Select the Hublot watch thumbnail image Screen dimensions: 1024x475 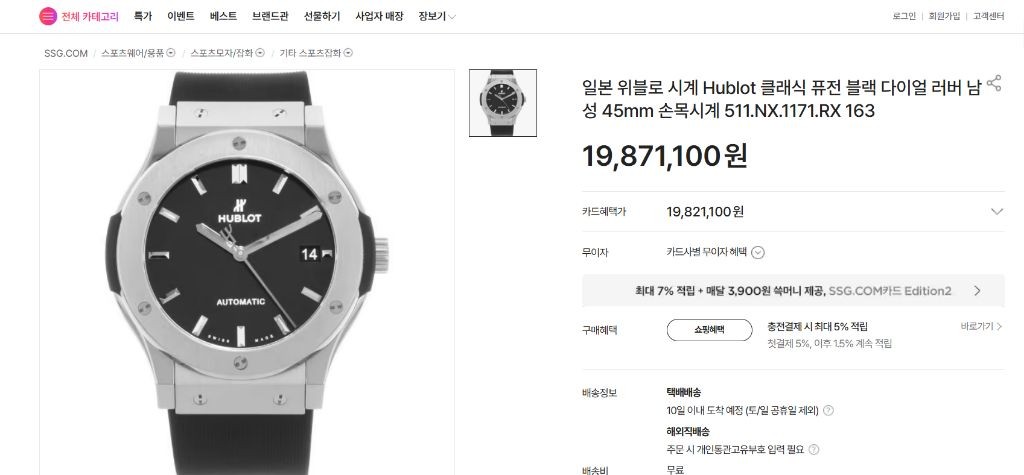(x=503, y=103)
